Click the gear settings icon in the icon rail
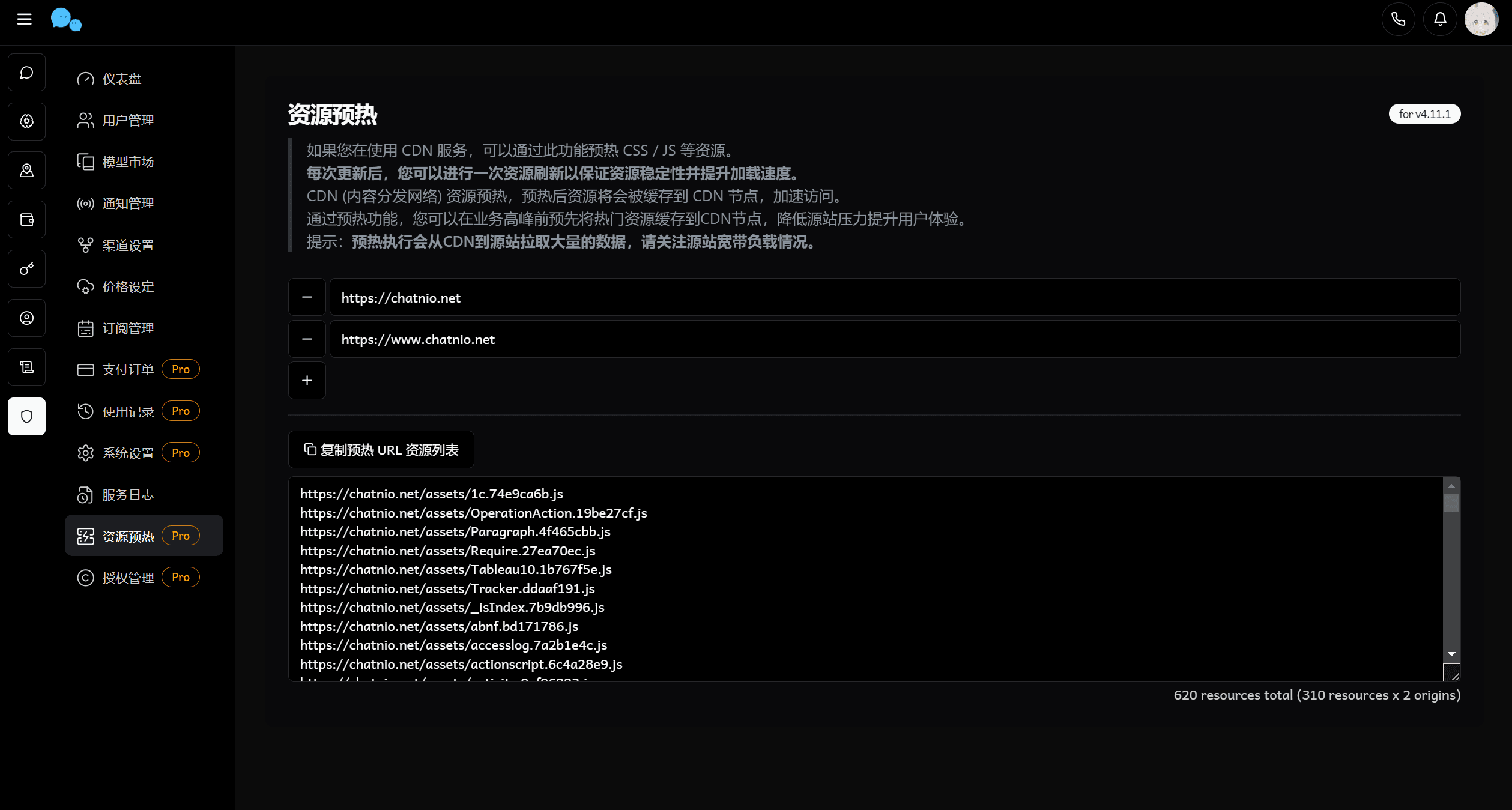This screenshot has height=810, width=1512. click(x=26, y=121)
